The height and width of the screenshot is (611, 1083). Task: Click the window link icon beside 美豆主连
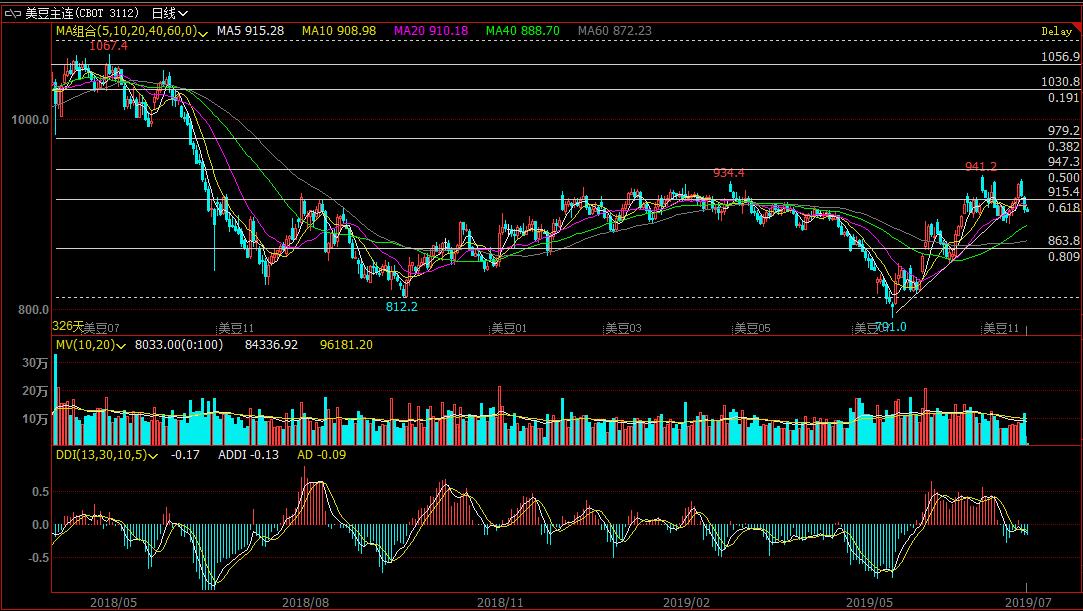[12, 13]
